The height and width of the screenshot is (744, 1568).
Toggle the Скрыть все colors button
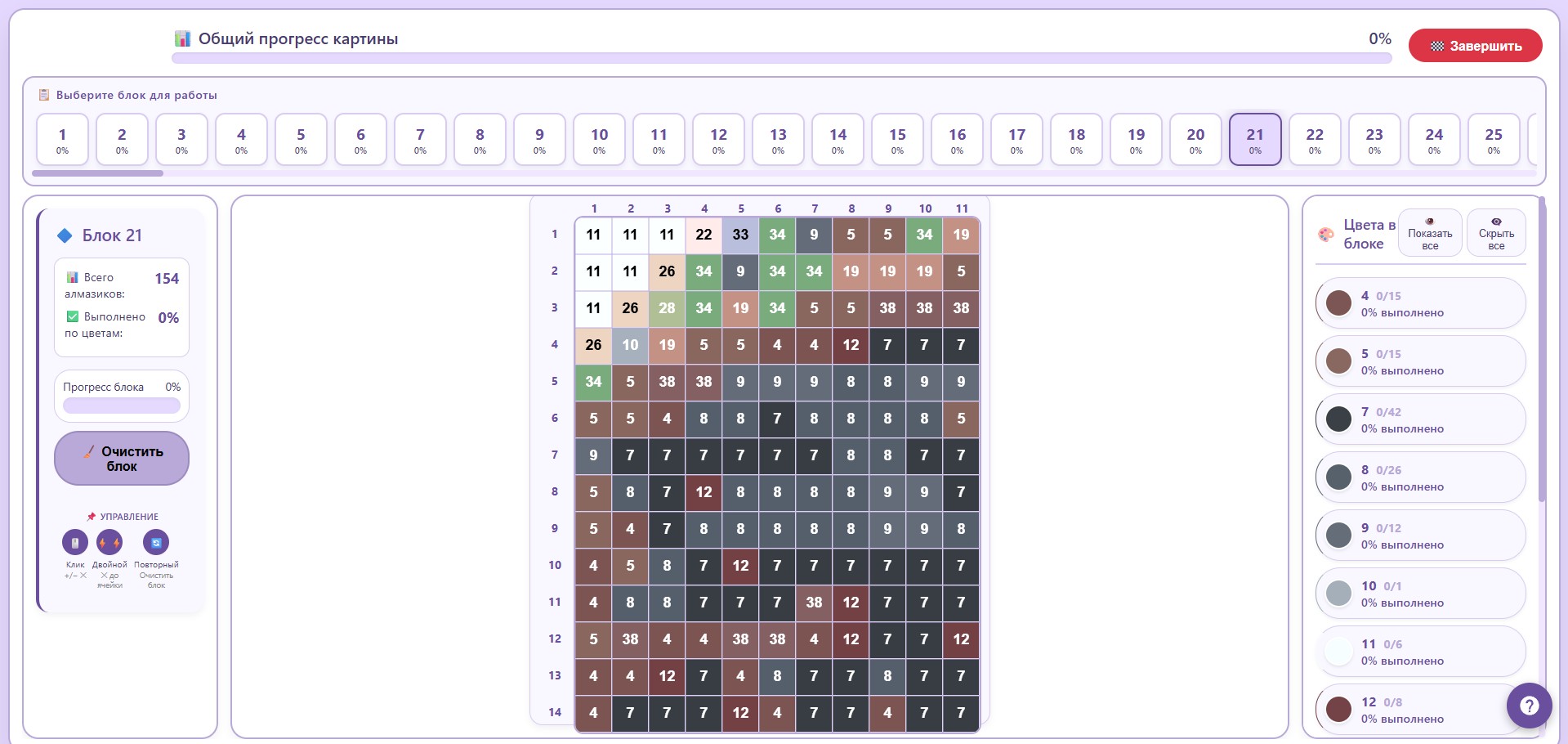(x=1496, y=233)
